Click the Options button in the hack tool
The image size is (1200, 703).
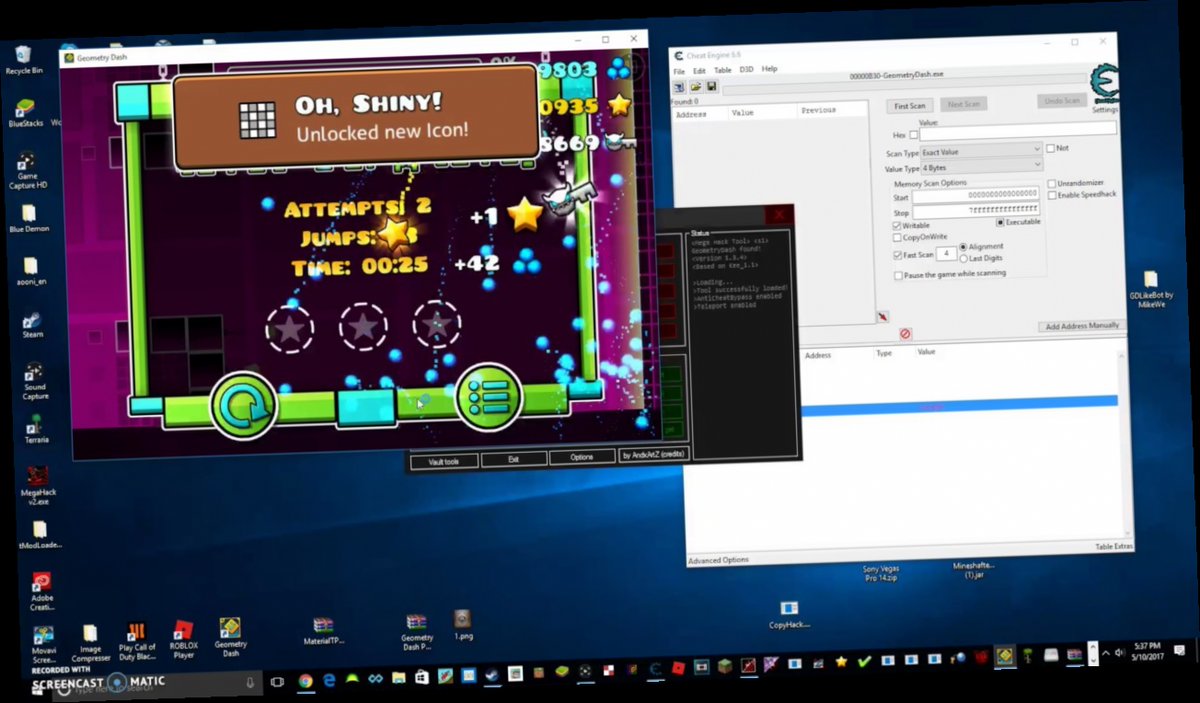(x=581, y=457)
